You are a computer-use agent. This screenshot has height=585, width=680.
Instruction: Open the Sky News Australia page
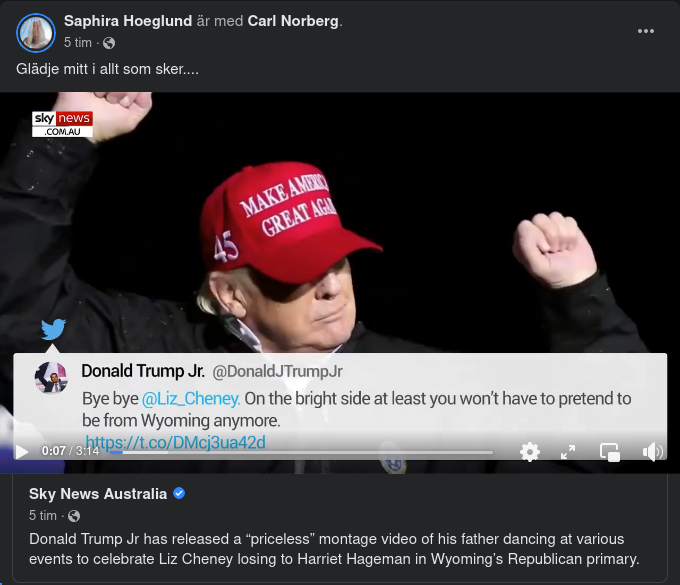(x=98, y=494)
